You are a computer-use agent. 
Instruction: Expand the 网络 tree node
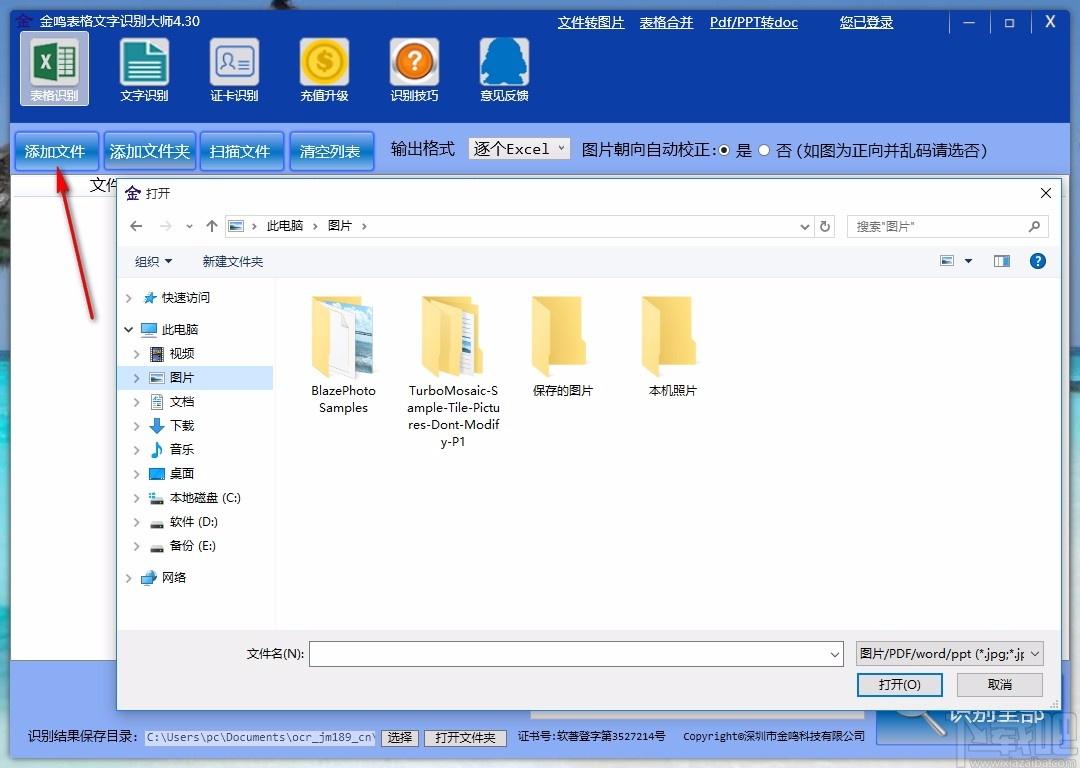point(129,577)
